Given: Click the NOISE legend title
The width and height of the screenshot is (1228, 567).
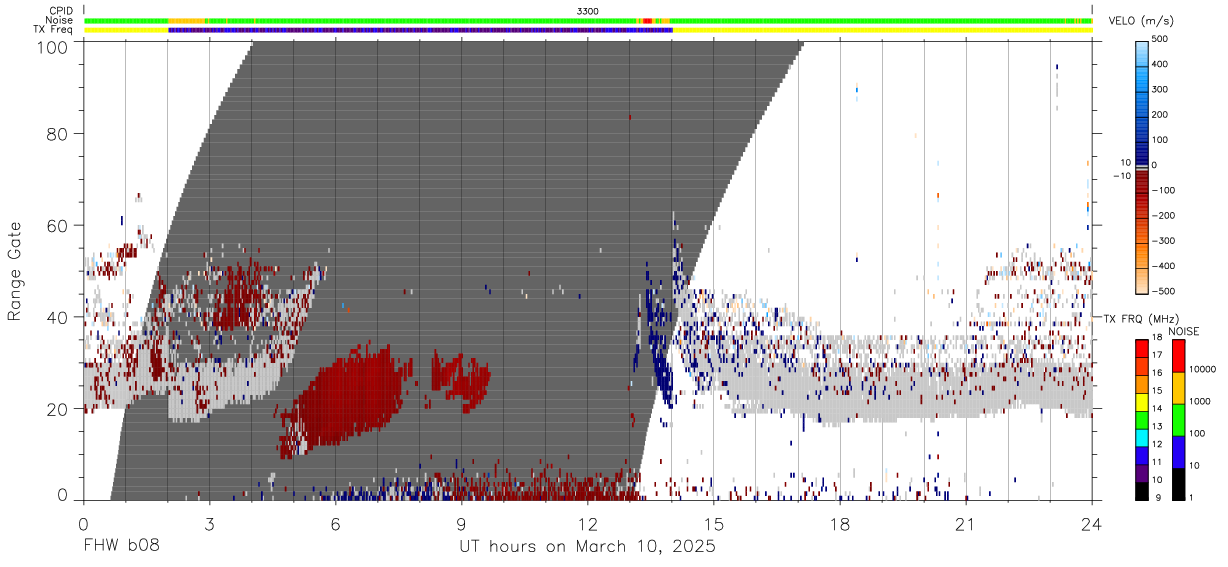Looking at the screenshot, I should (x=1183, y=331).
